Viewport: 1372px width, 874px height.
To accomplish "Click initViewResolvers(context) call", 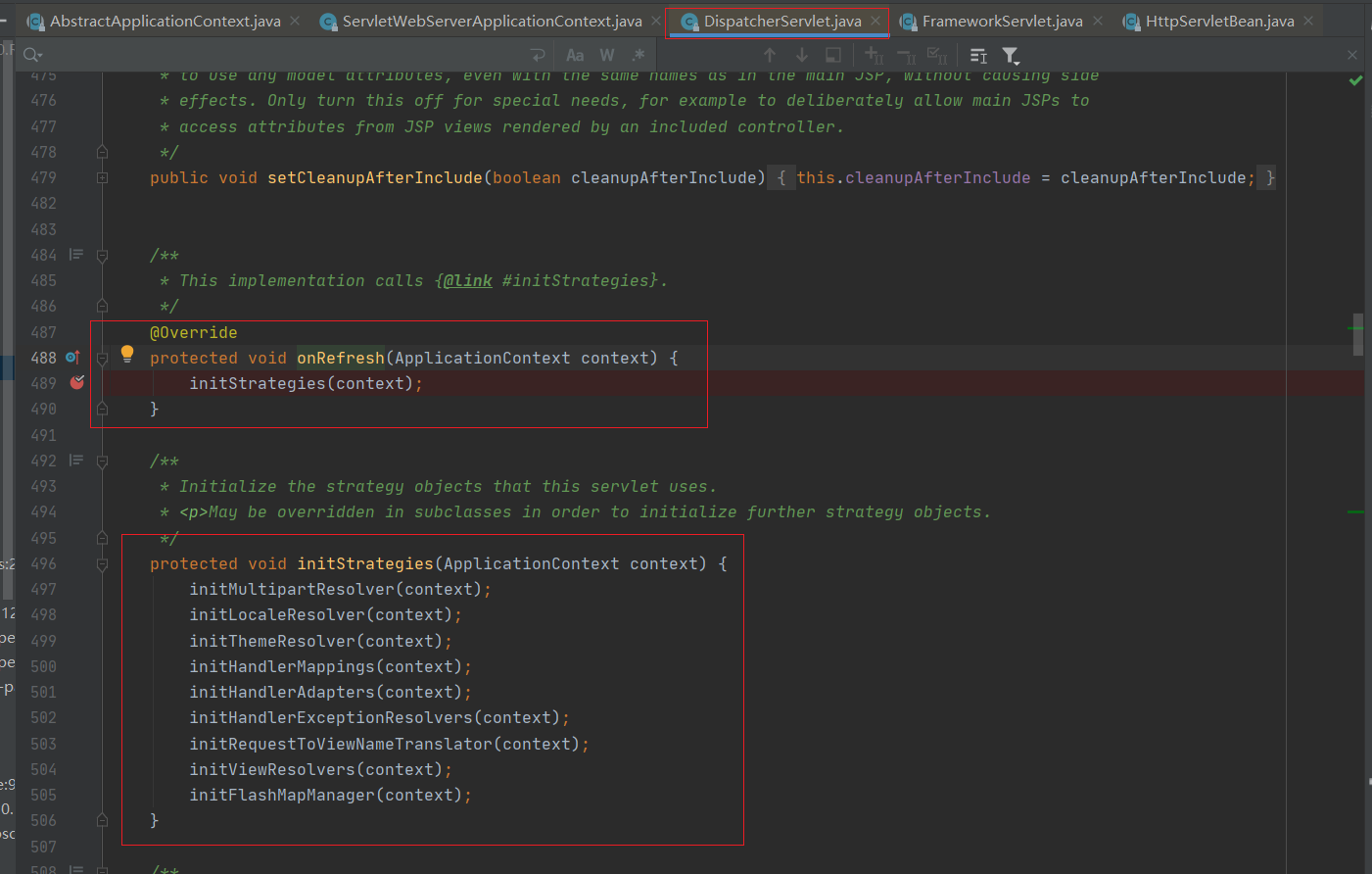I will pyautogui.click(x=316, y=769).
